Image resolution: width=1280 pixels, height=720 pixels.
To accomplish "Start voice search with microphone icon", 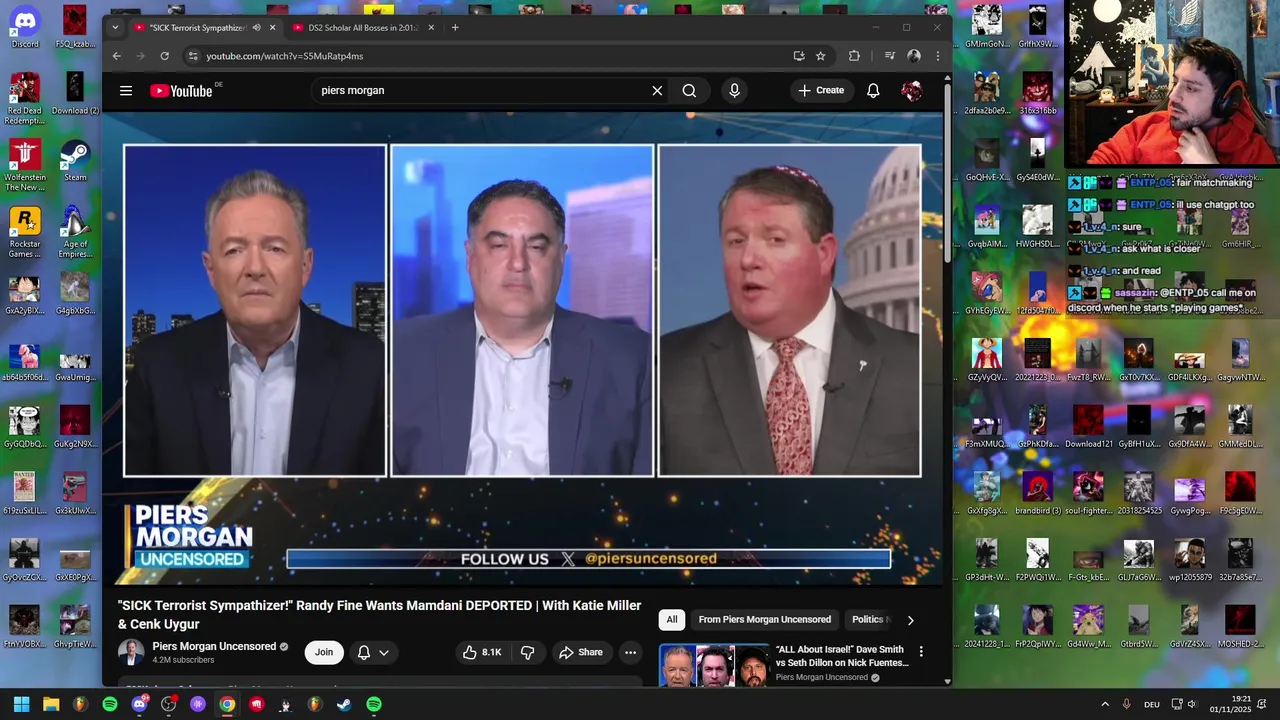I will [734, 91].
